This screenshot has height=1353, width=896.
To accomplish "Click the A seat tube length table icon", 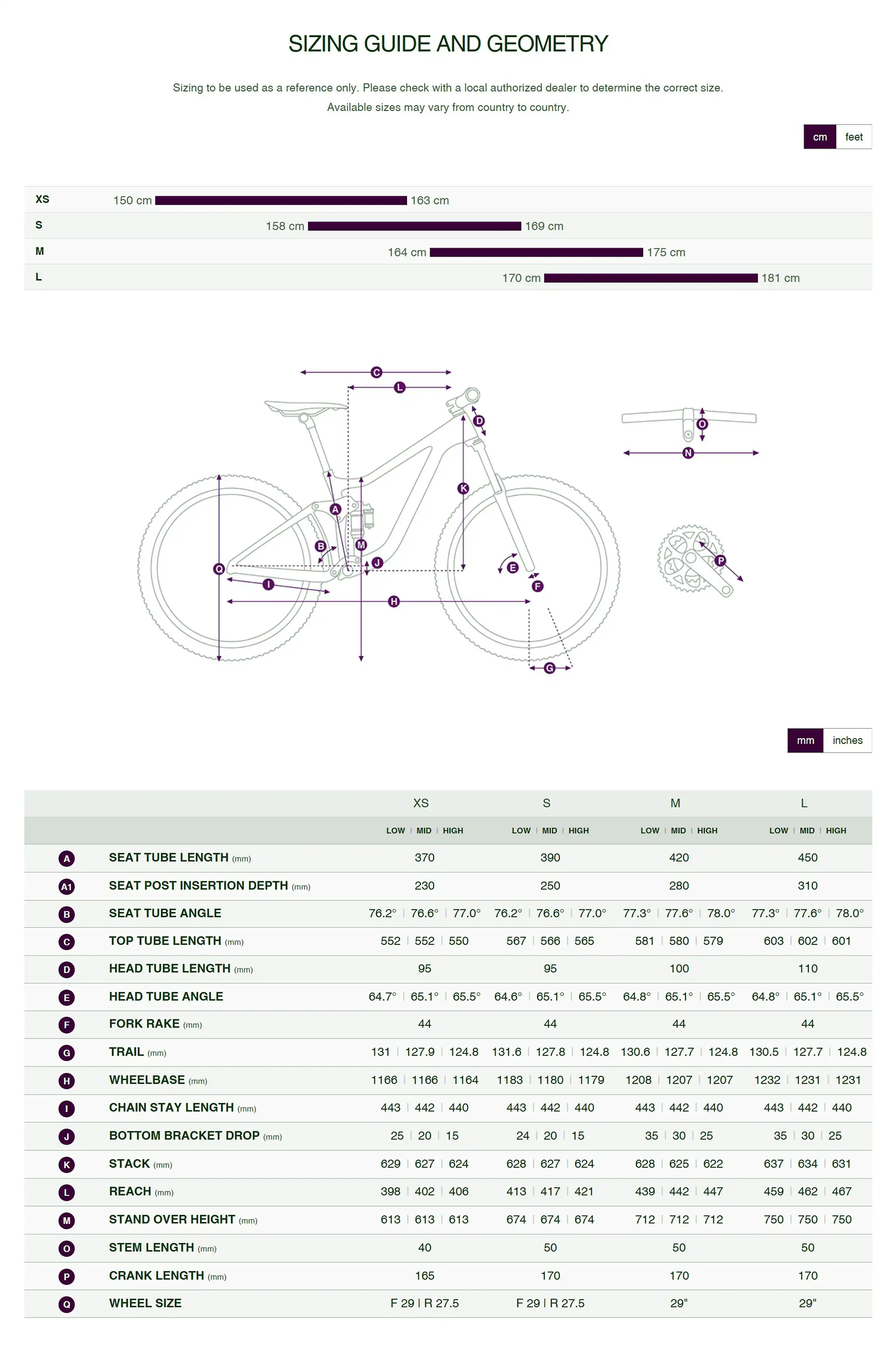I will (x=66, y=858).
